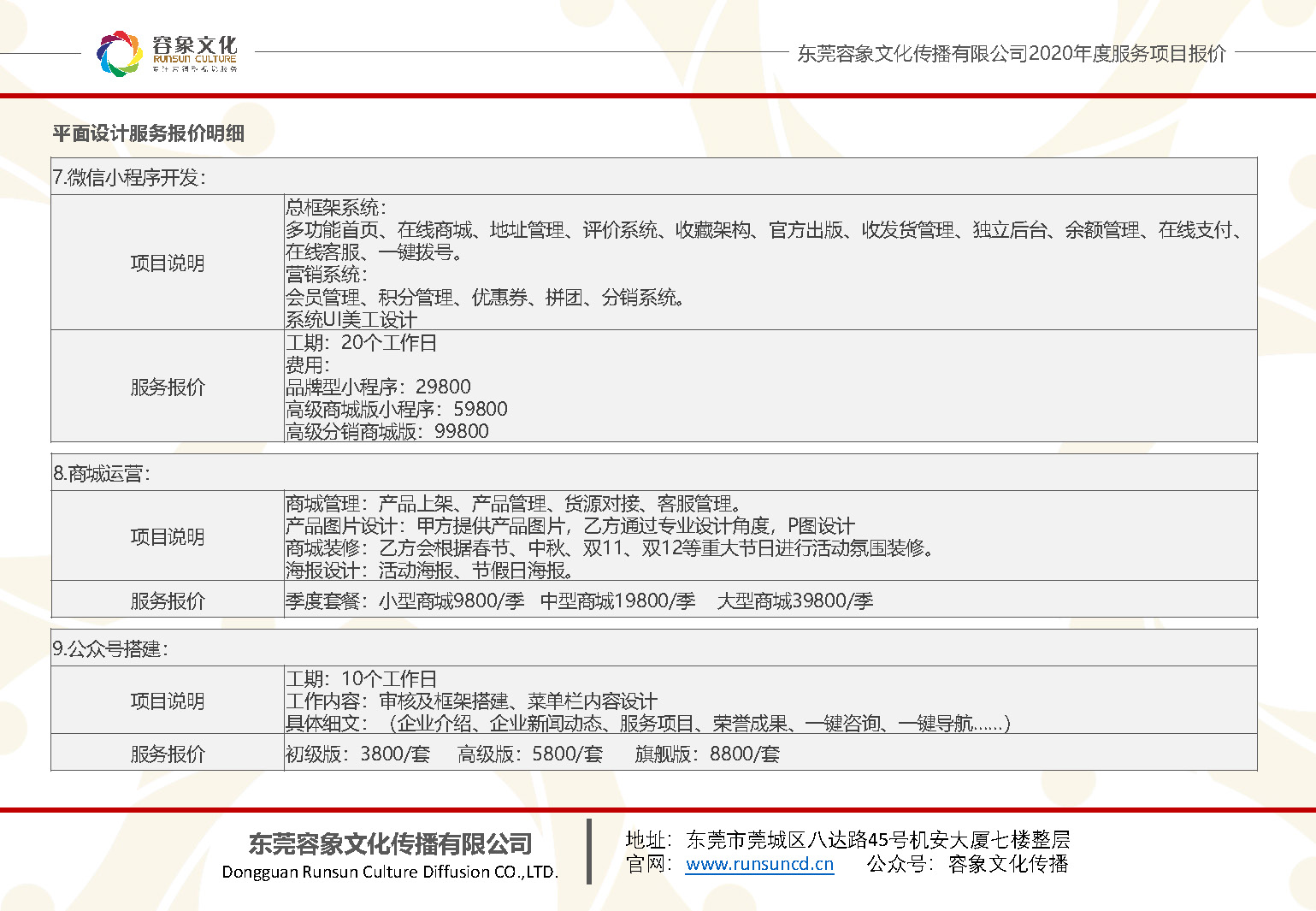Select 项目说明 cell in the 商城运营 section
Image resolution: width=1316 pixels, height=911 pixels.
point(168,536)
